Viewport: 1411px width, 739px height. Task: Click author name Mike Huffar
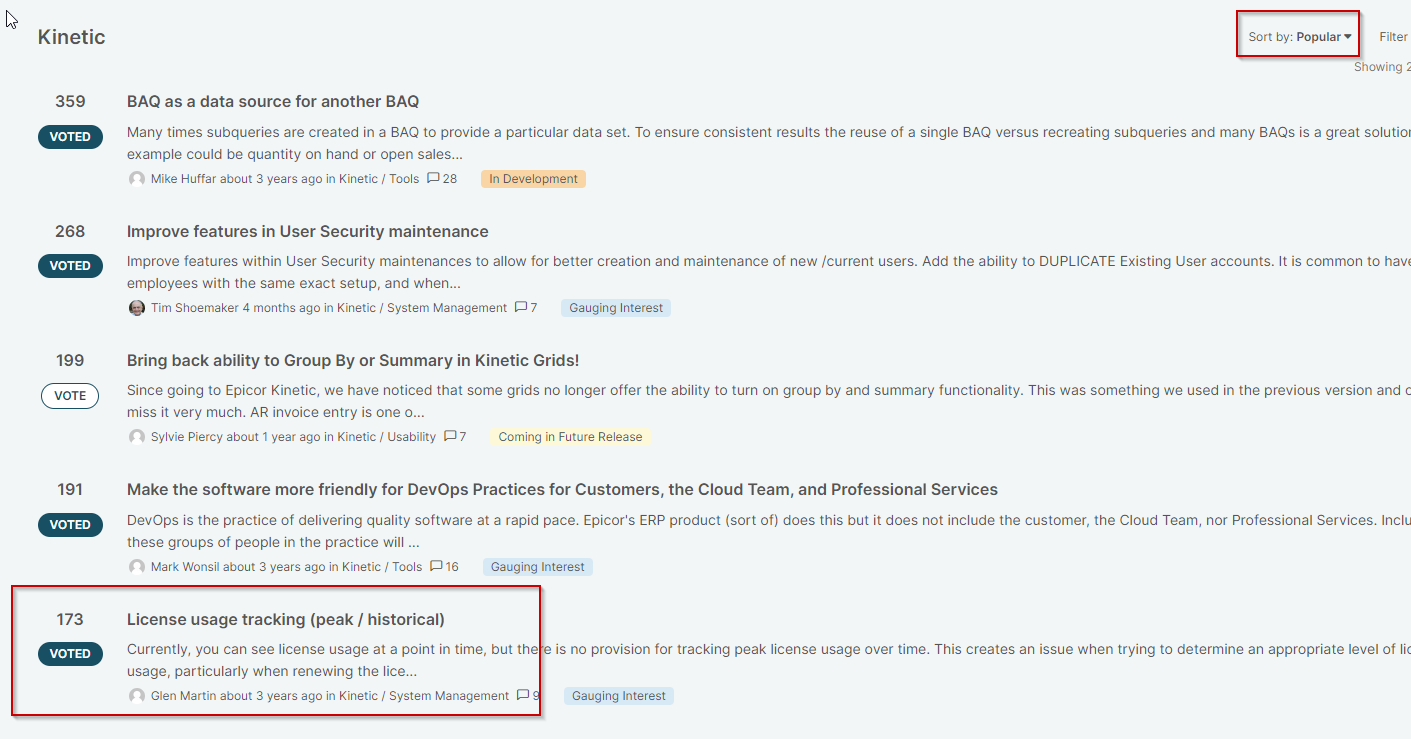pyautogui.click(x=184, y=179)
